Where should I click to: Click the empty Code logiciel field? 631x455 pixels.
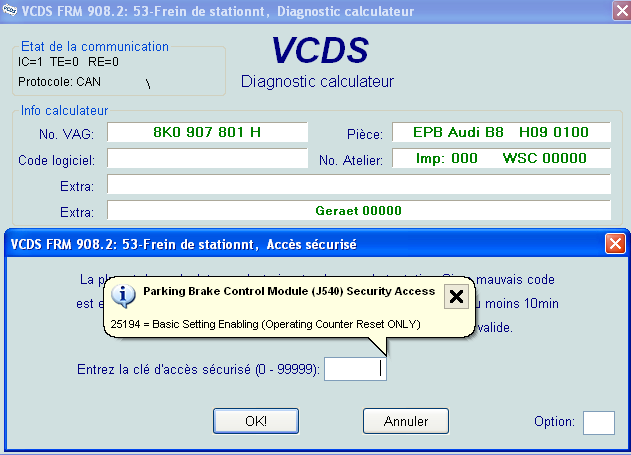[207, 159]
